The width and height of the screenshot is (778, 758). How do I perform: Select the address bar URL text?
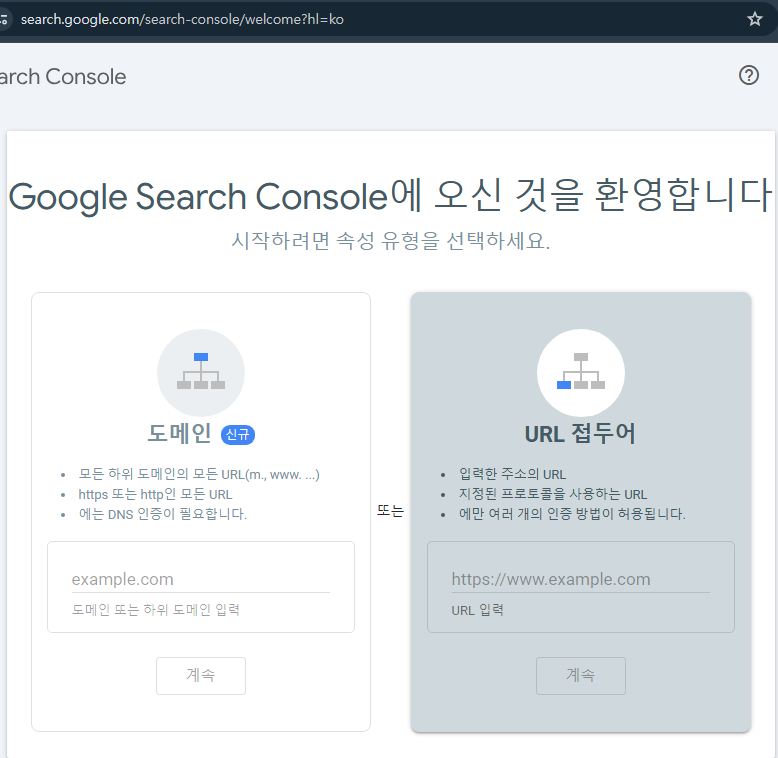(x=182, y=19)
